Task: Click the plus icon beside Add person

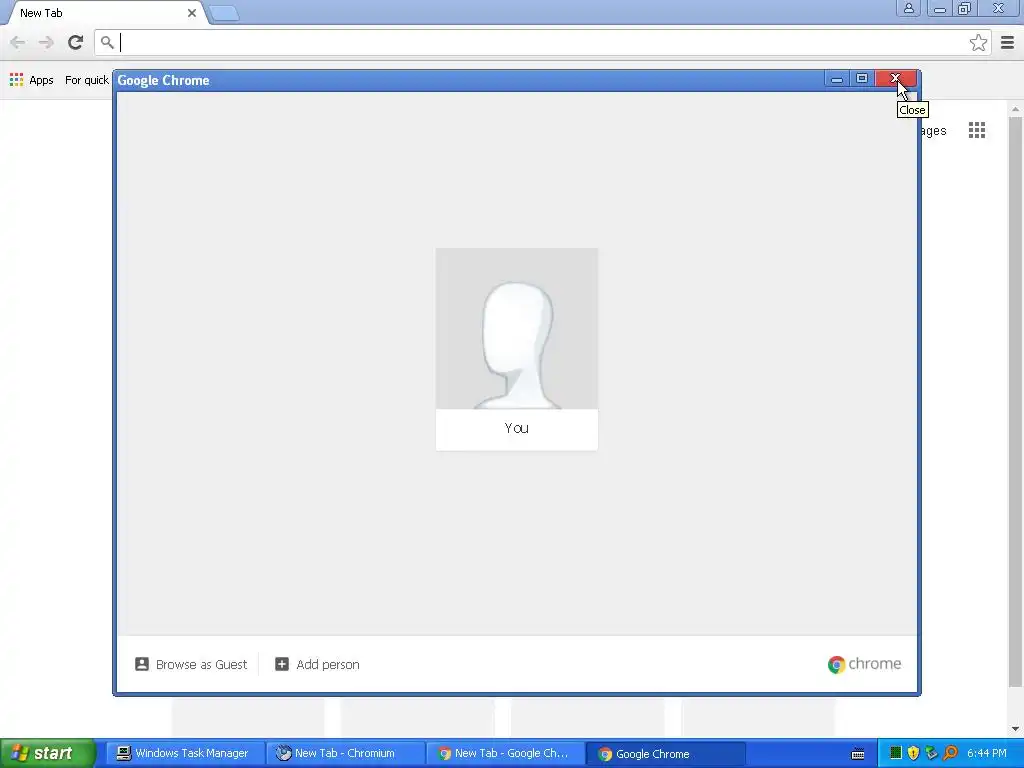Action: coord(281,664)
